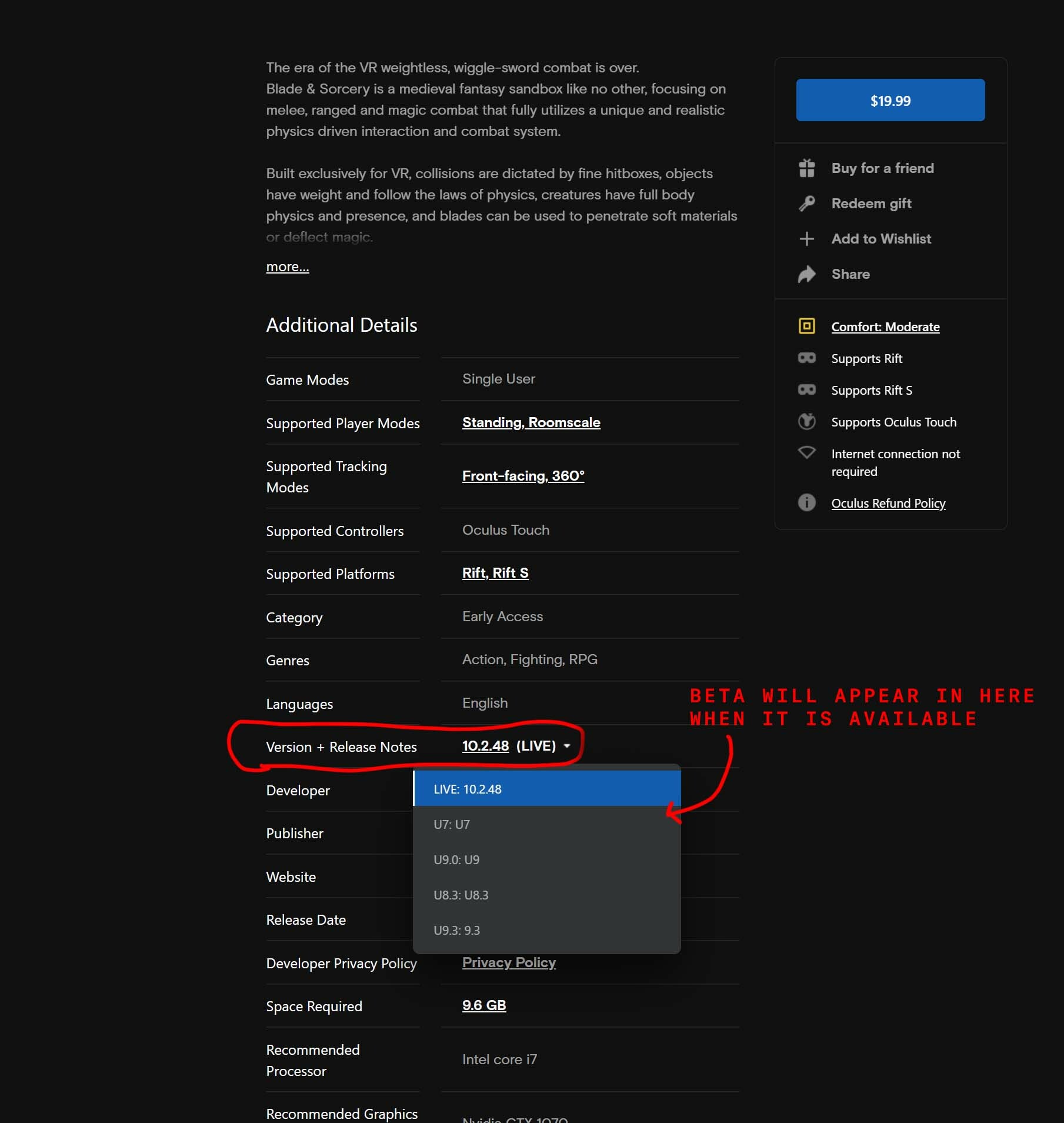Add to Wishlist text button
This screenshot has height=1123, width=1064.
tap(881, 239)
